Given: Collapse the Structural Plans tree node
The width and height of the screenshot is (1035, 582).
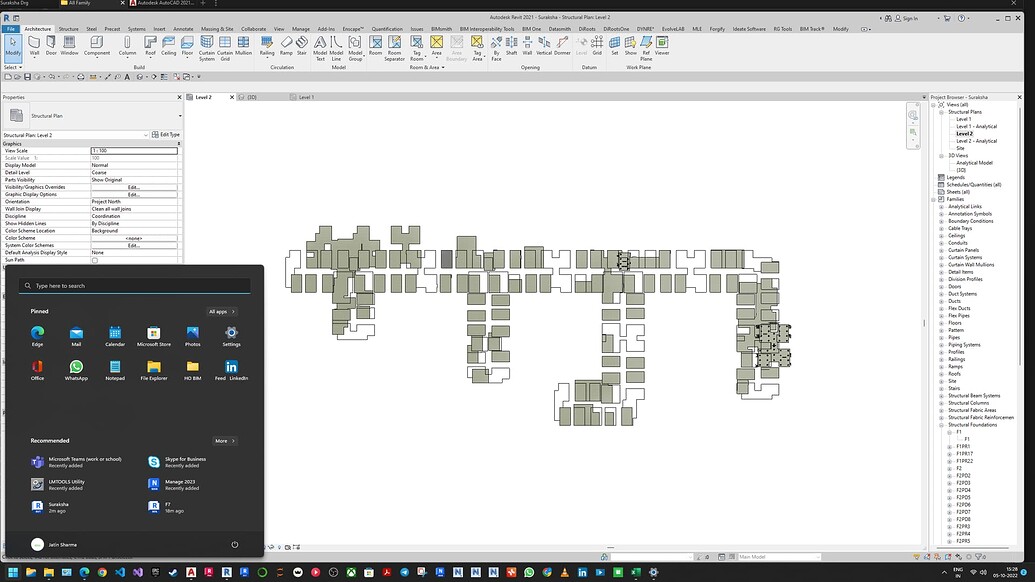Looking at the screenshot, I should (941, 112).
